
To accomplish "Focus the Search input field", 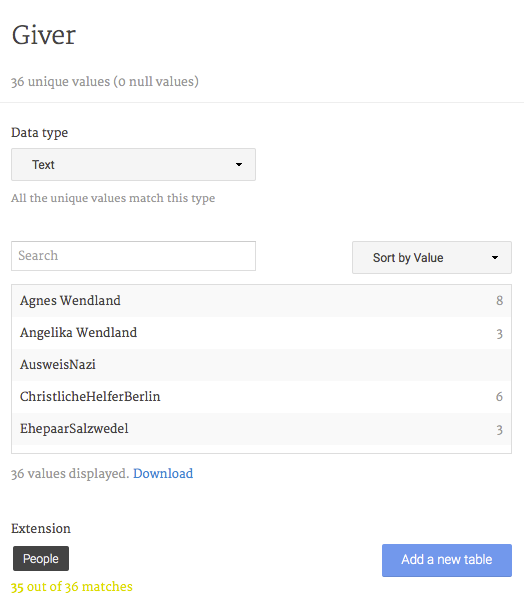I will [x=133, y=256].
